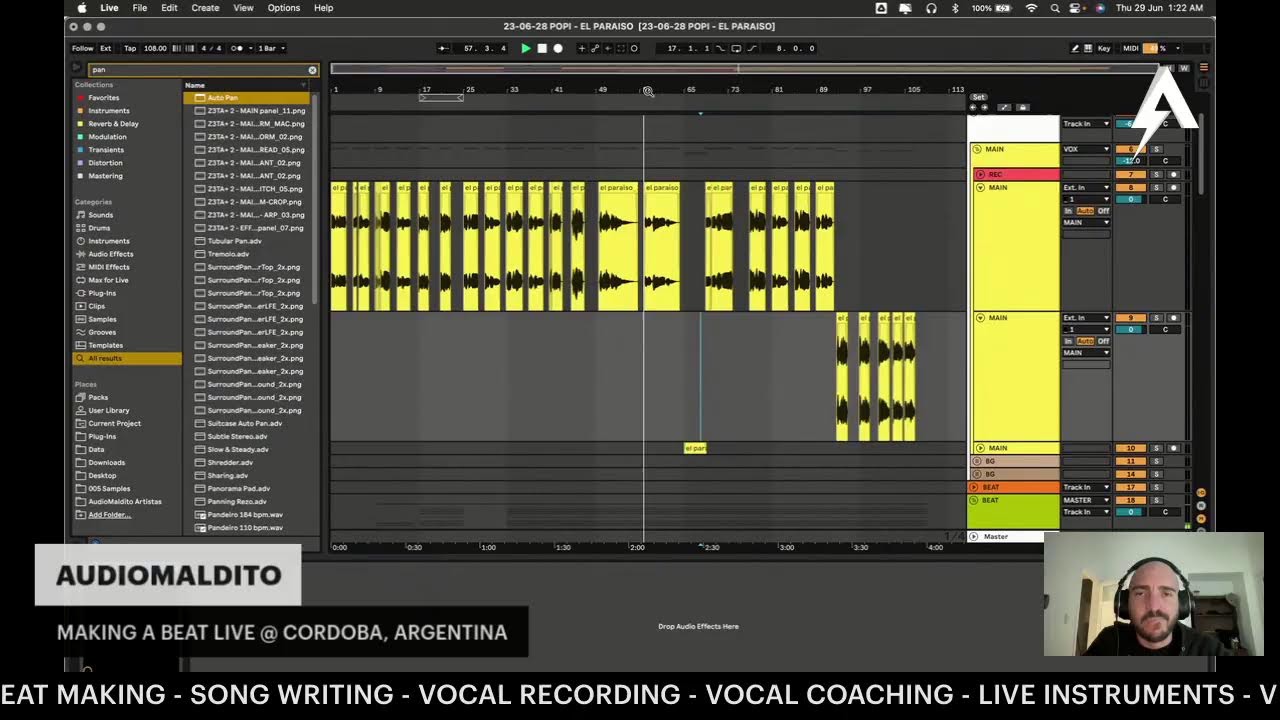Start playback with the green Play button
Screen dimensions: 1280x720
[x=526, y=48]
